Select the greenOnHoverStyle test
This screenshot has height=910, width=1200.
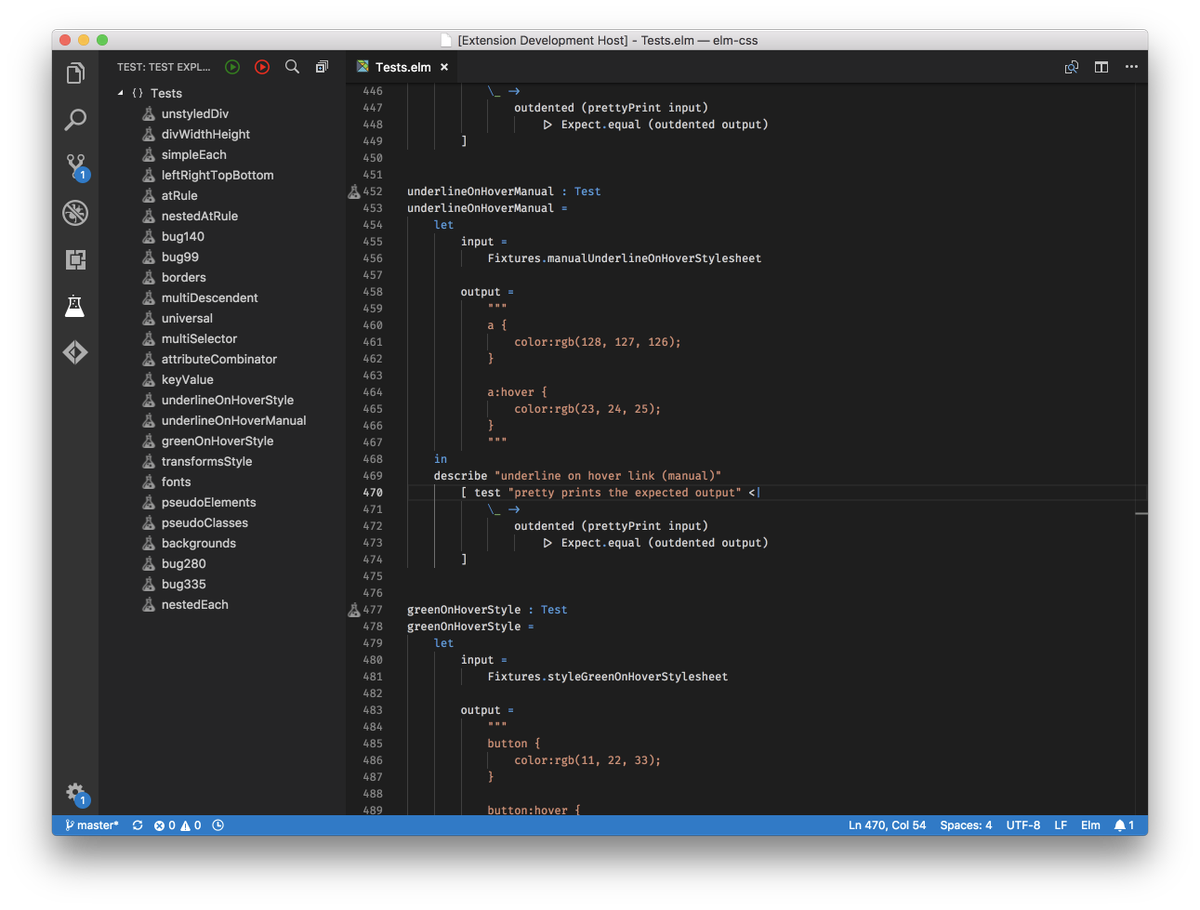coord(217,441)
